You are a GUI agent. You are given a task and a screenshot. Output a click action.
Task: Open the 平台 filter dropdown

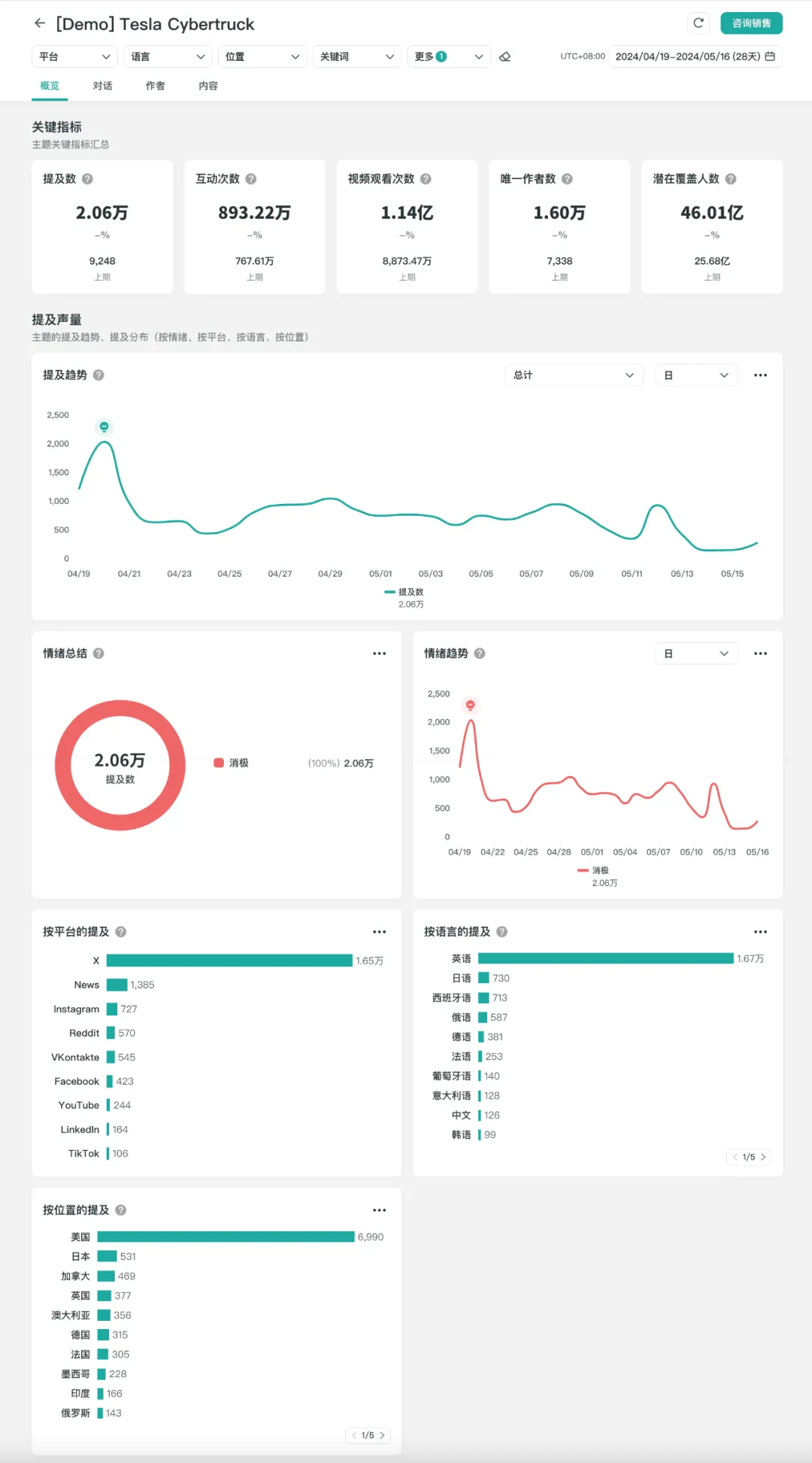(x=74, y=56)
